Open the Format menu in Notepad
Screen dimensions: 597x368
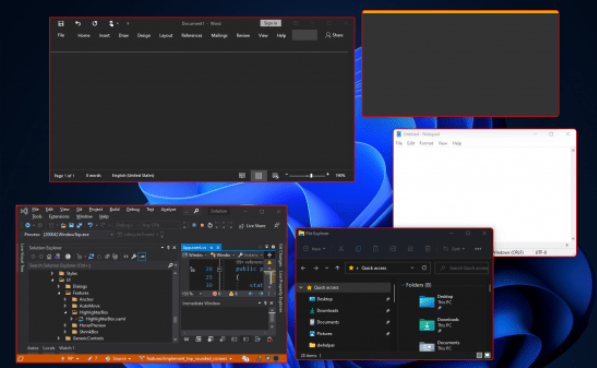tap(426, 143)
